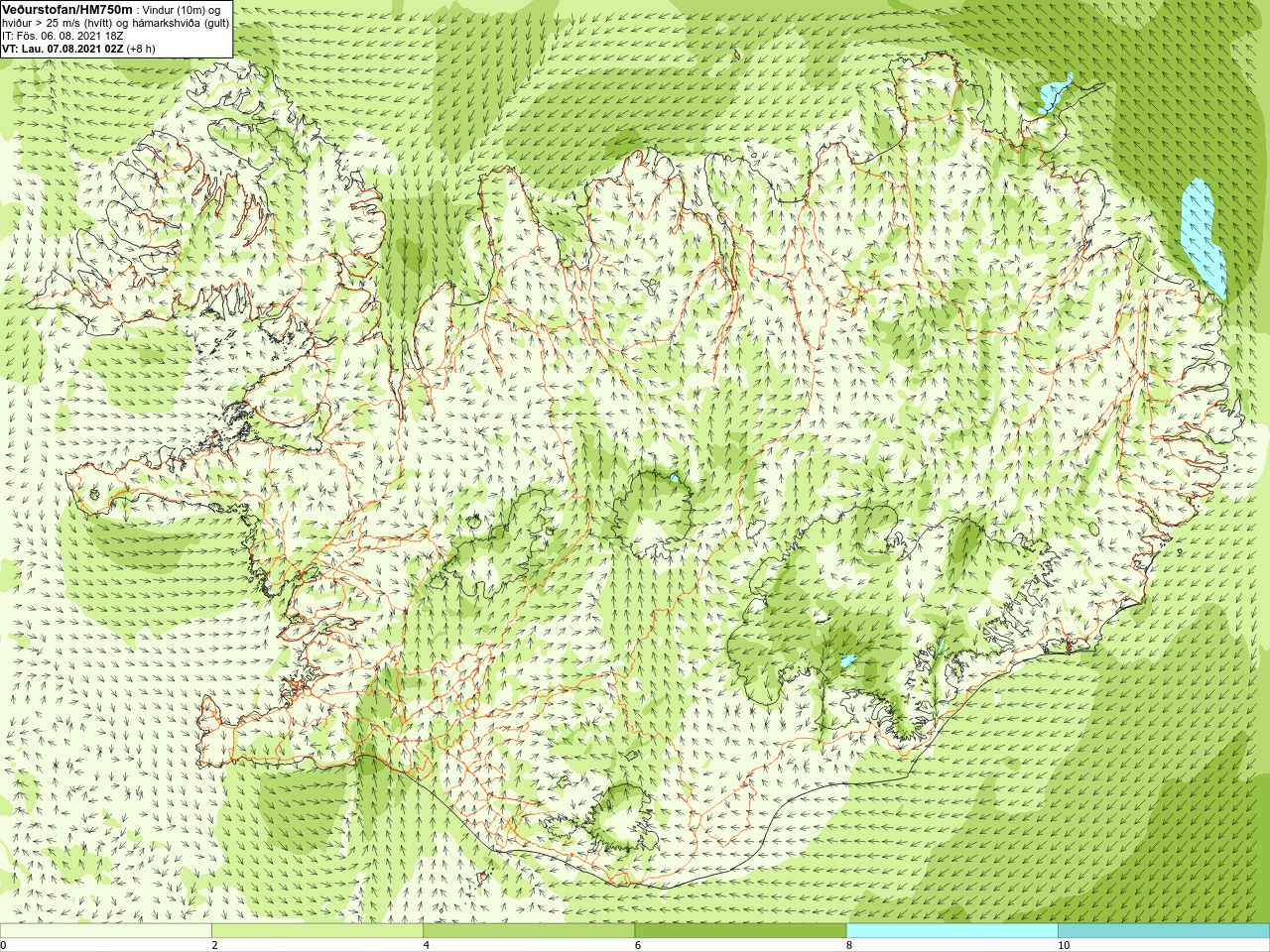1270x952 pixels.
Task: Select the light cyan 8–10 color bar segment
Action: click(952, 931)
